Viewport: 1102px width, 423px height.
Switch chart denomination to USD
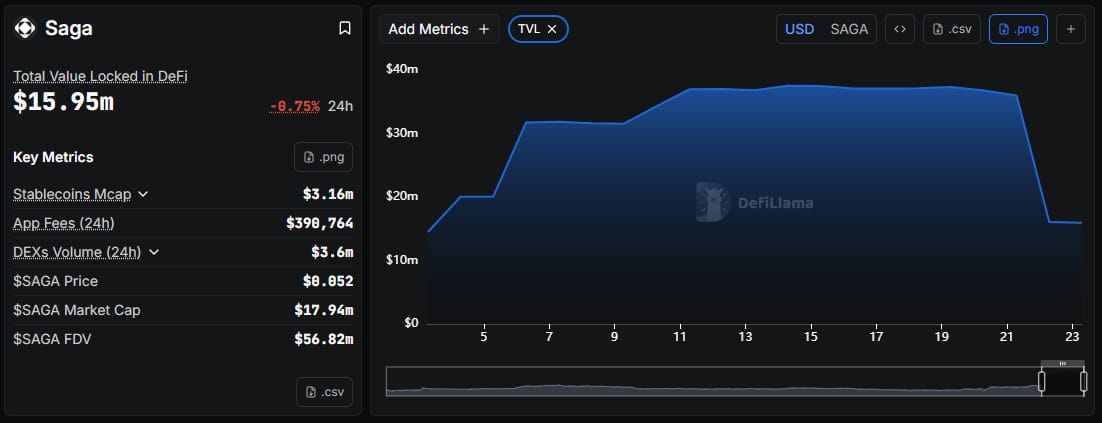point(799,29)
